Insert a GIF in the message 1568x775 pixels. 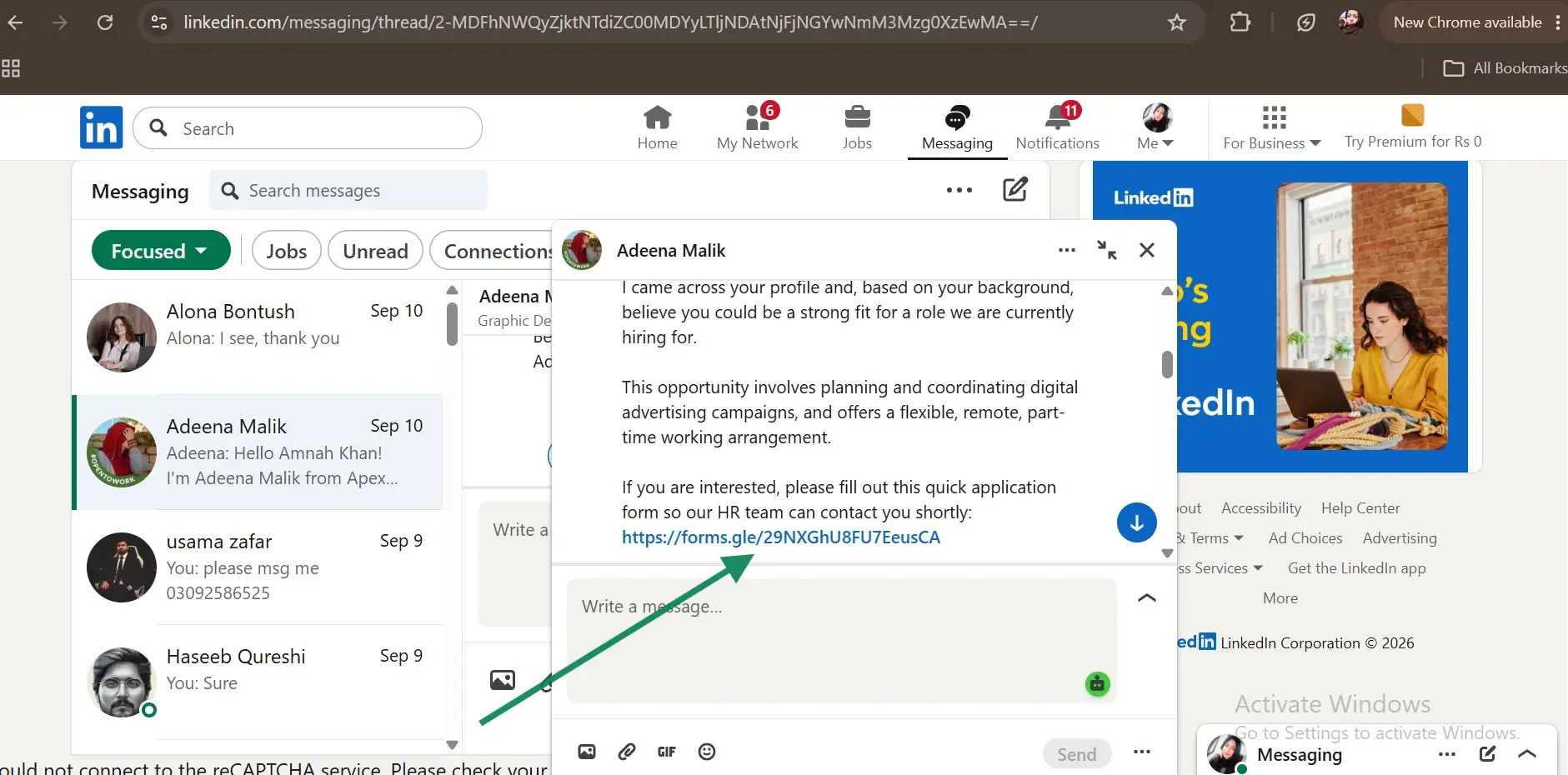pyautogui.click(x=667, y=752)
